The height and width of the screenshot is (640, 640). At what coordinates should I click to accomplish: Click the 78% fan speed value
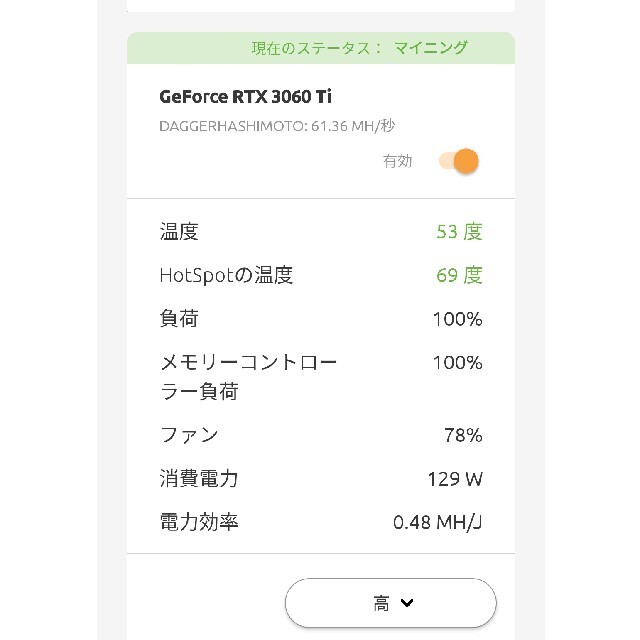[463, 435]
